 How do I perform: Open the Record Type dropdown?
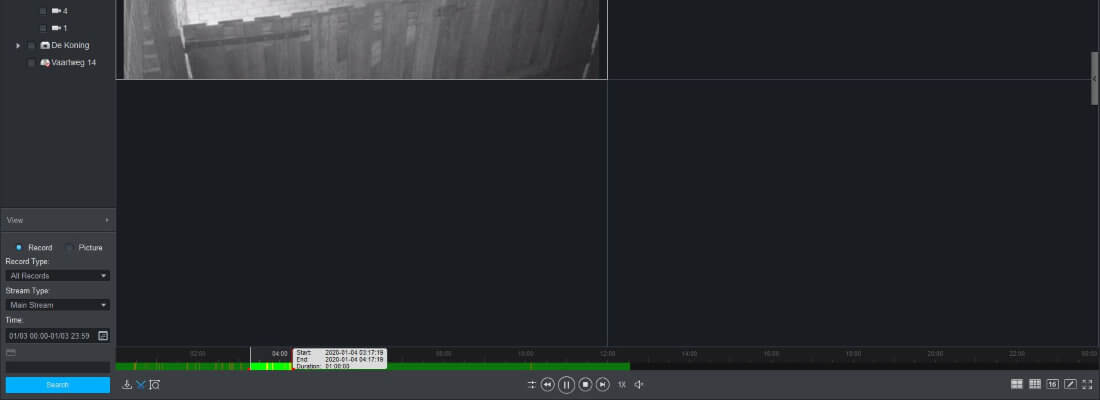[x=58, y=275]
